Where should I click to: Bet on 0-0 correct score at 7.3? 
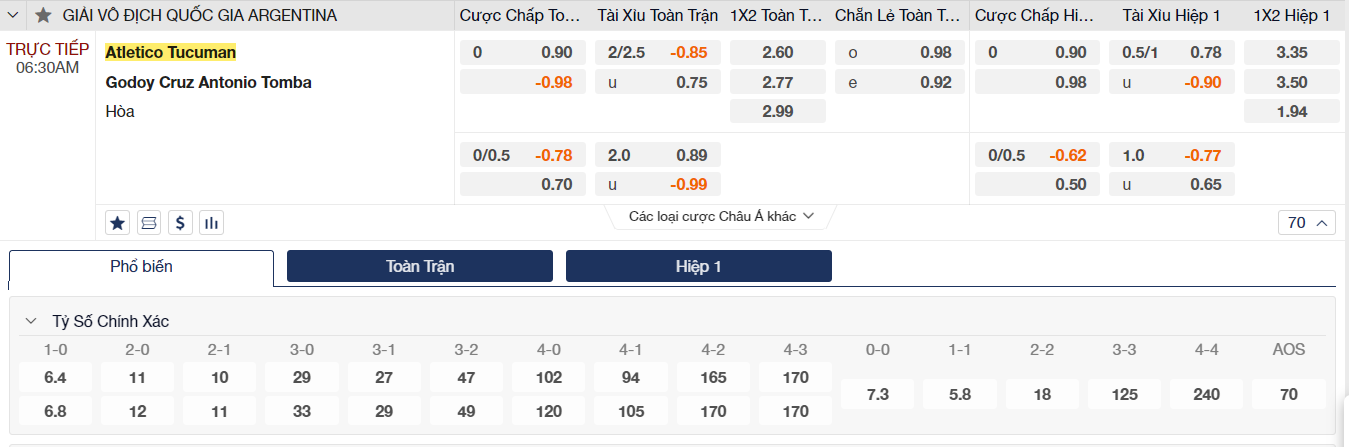tap(878, 394)
